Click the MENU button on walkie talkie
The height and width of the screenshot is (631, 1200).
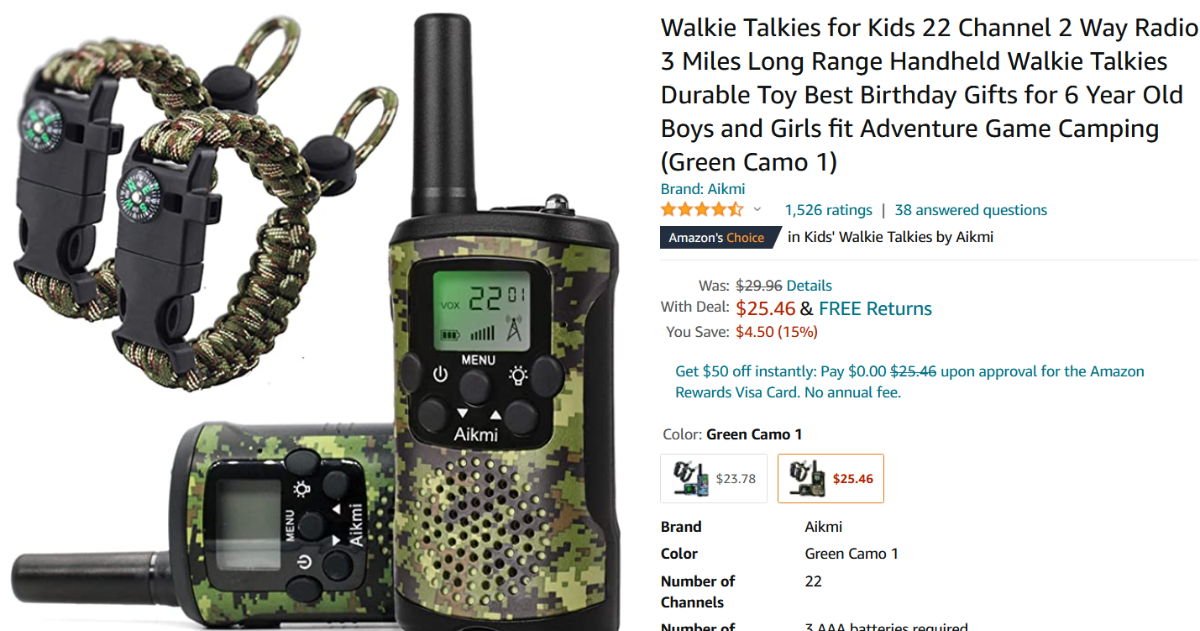(x=476, y=384)
